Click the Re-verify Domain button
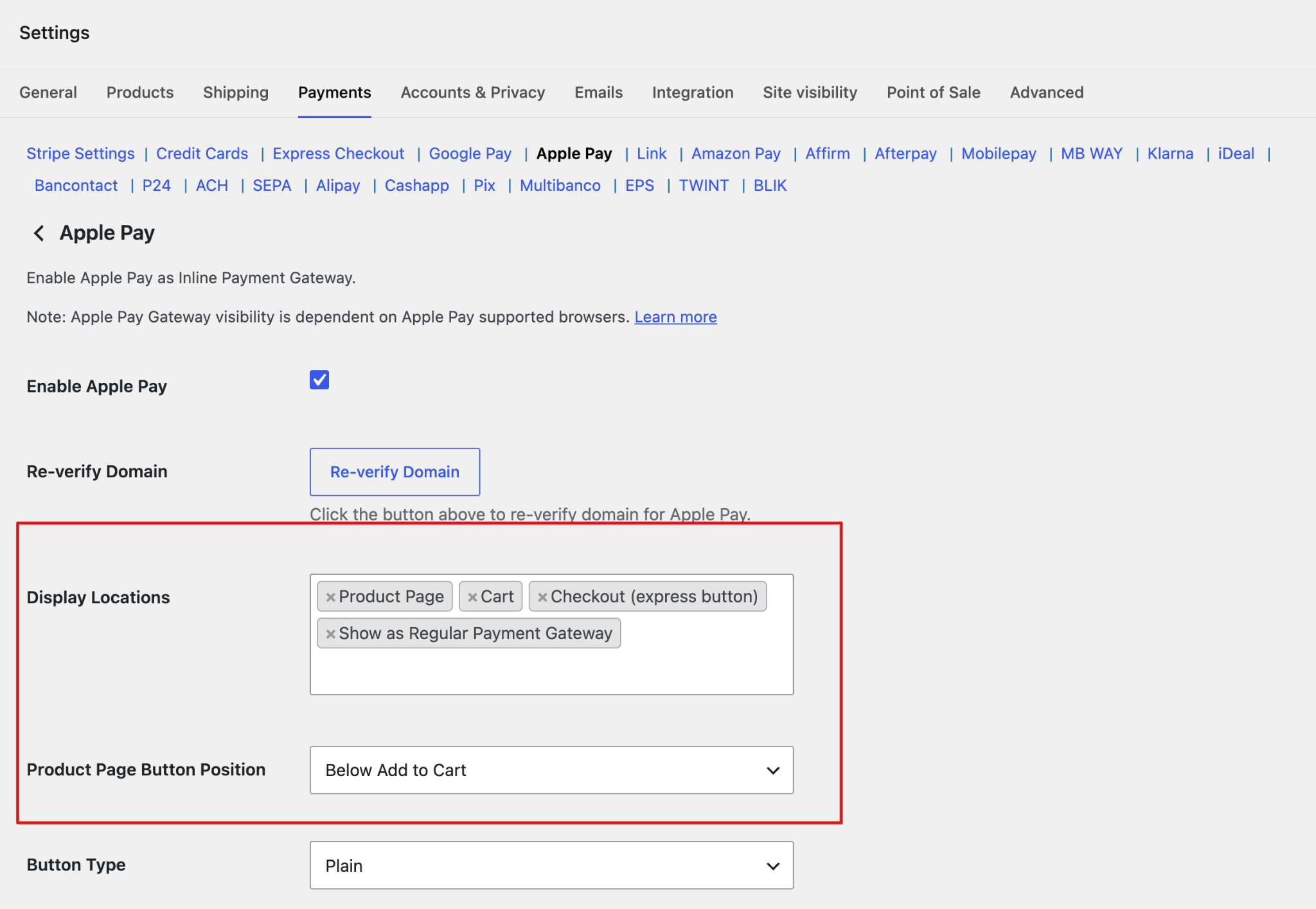1316x909 pixels. (395, 472)
